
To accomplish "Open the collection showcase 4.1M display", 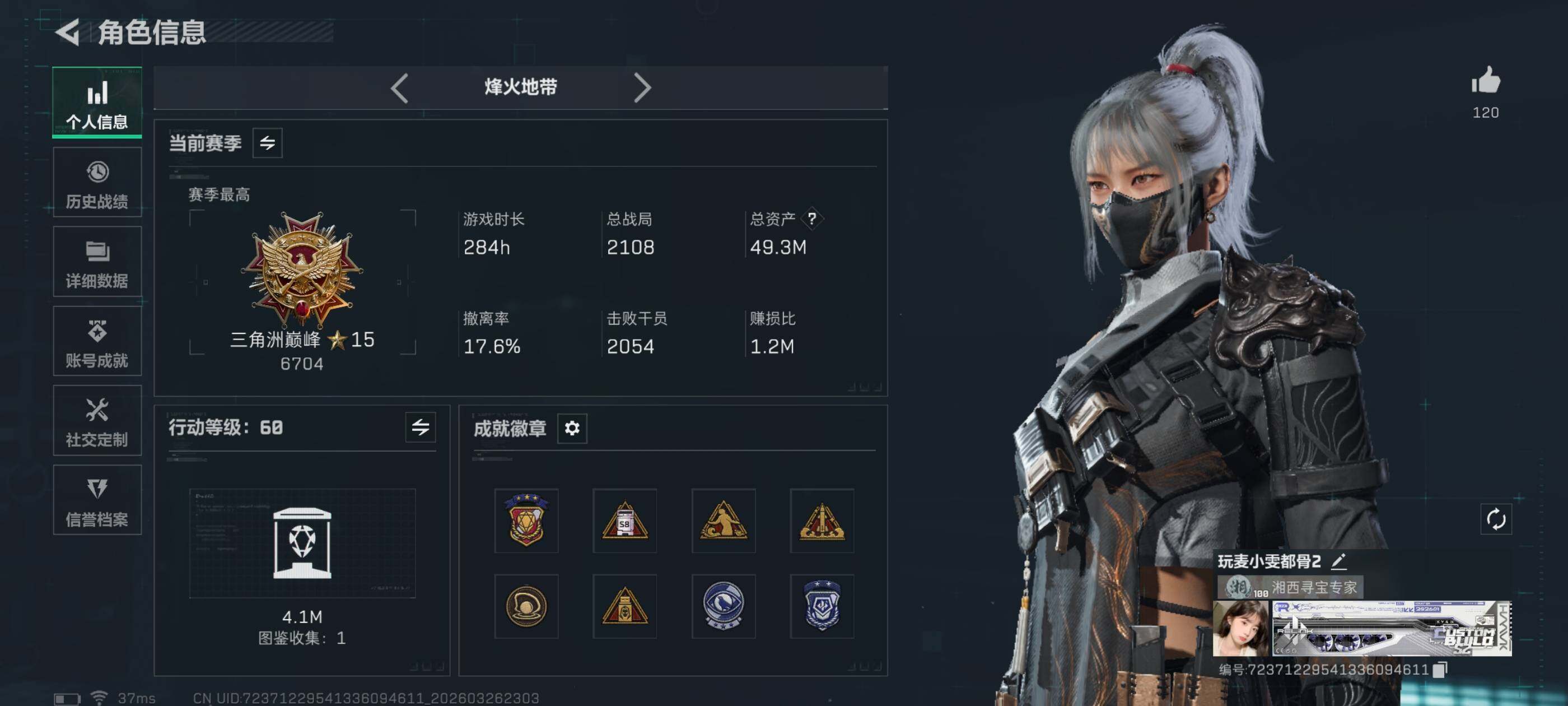I will 302,543.
